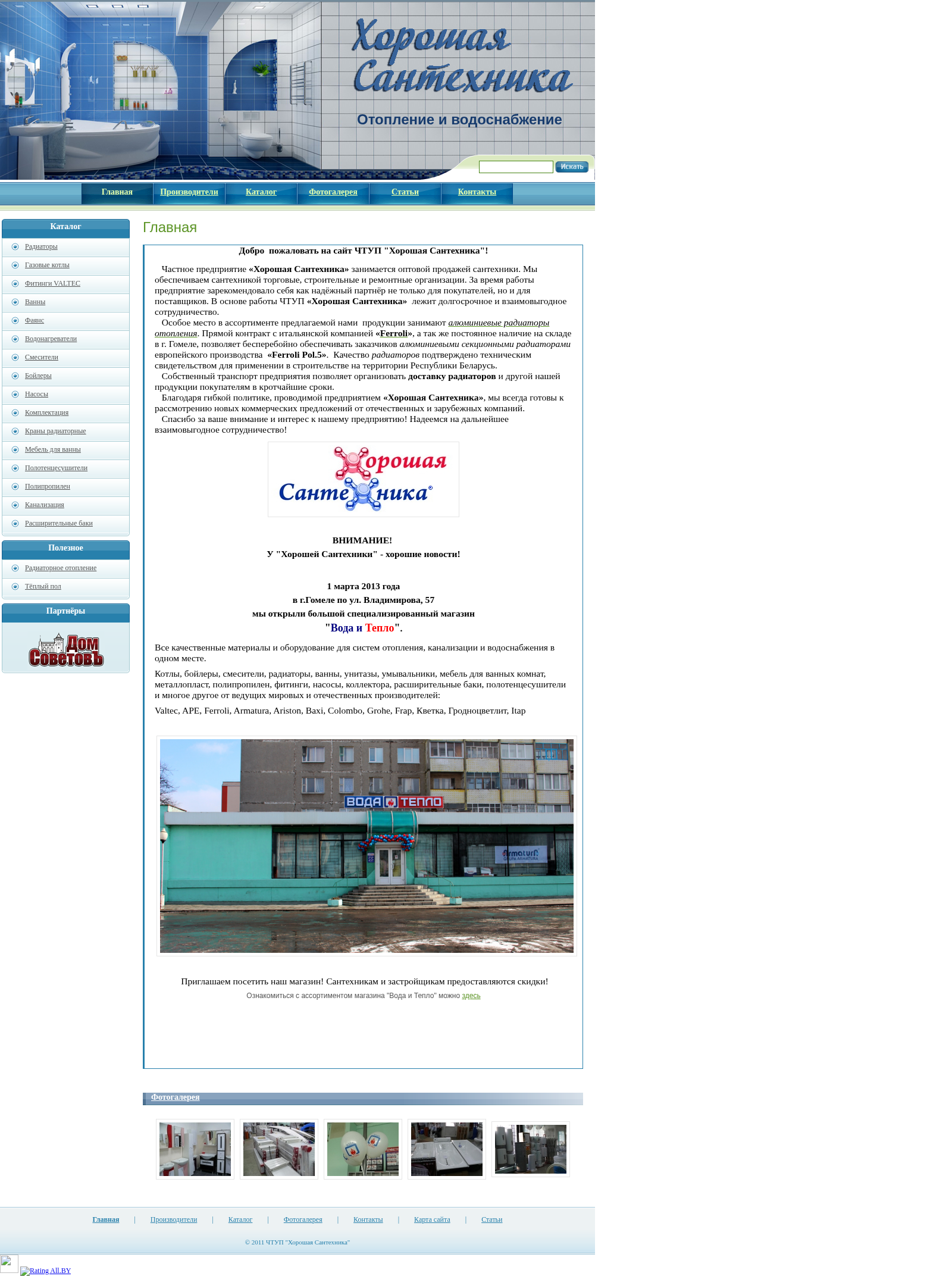Click the Rating All.BY link text

click(50, 1271)
